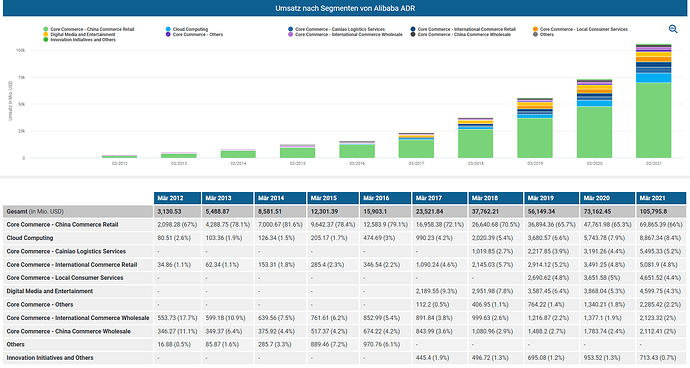This screenshot has height=368, width=690.
Task: Click cell 1,090.24 (4.6%)
Action: (x=436, y=265)
